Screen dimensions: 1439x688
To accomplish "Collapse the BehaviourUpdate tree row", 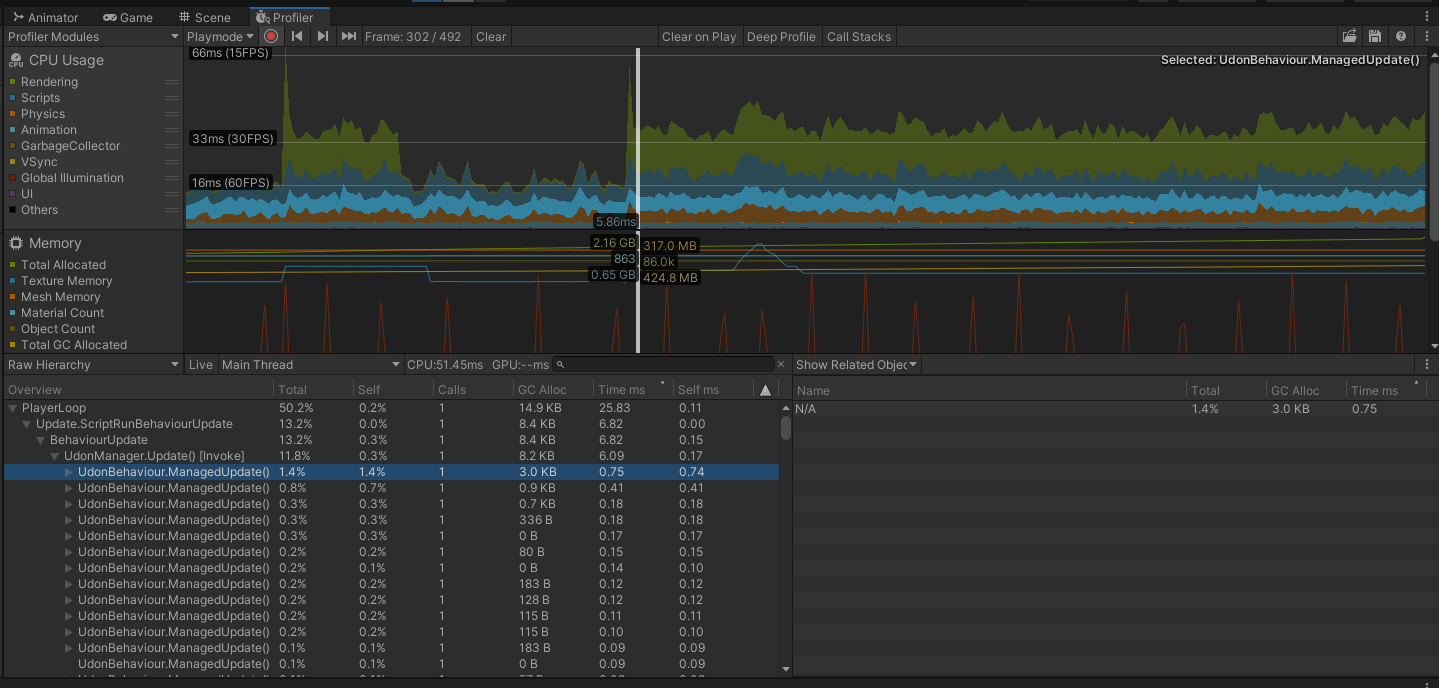I will 41,440.
